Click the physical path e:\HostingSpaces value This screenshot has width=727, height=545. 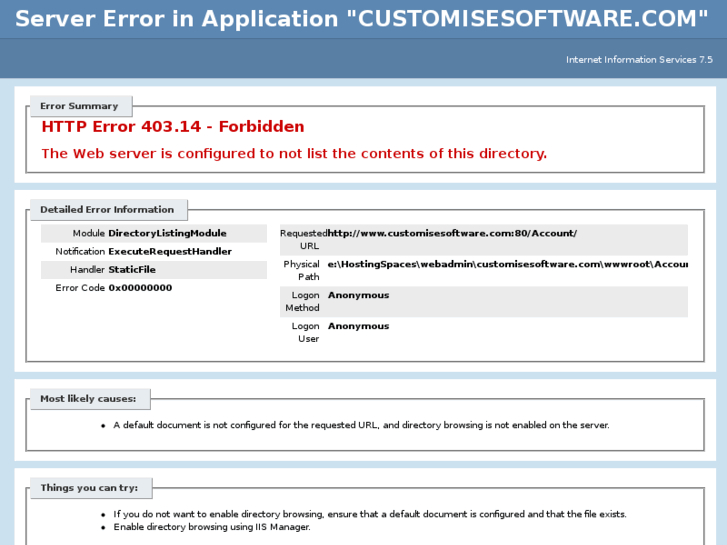507,264
